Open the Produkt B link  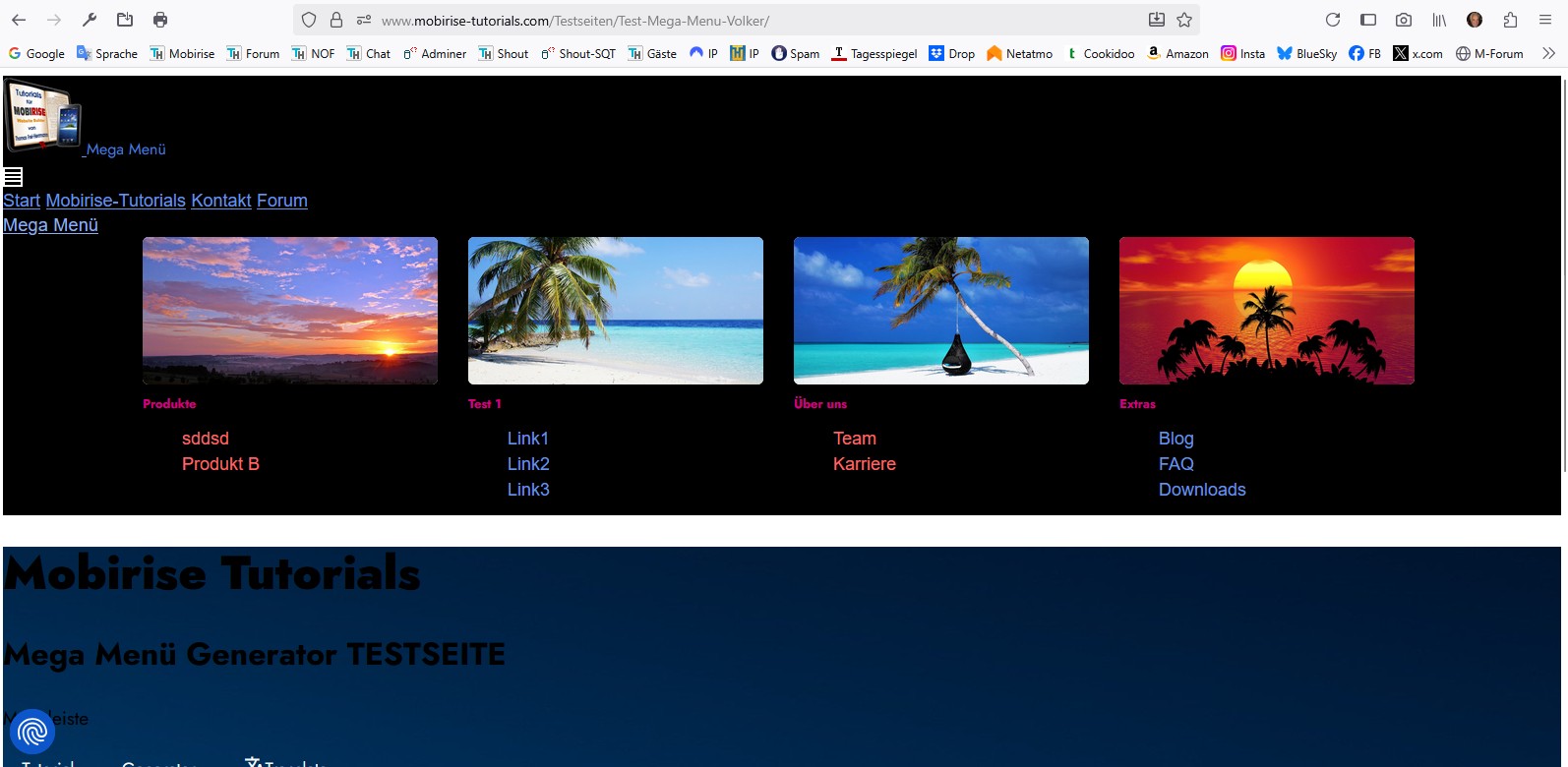coord(220,464)
